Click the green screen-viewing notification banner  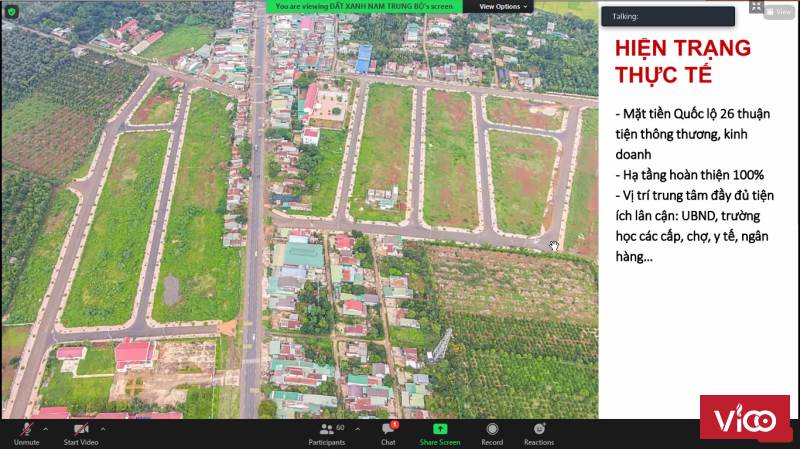point(365,6)
